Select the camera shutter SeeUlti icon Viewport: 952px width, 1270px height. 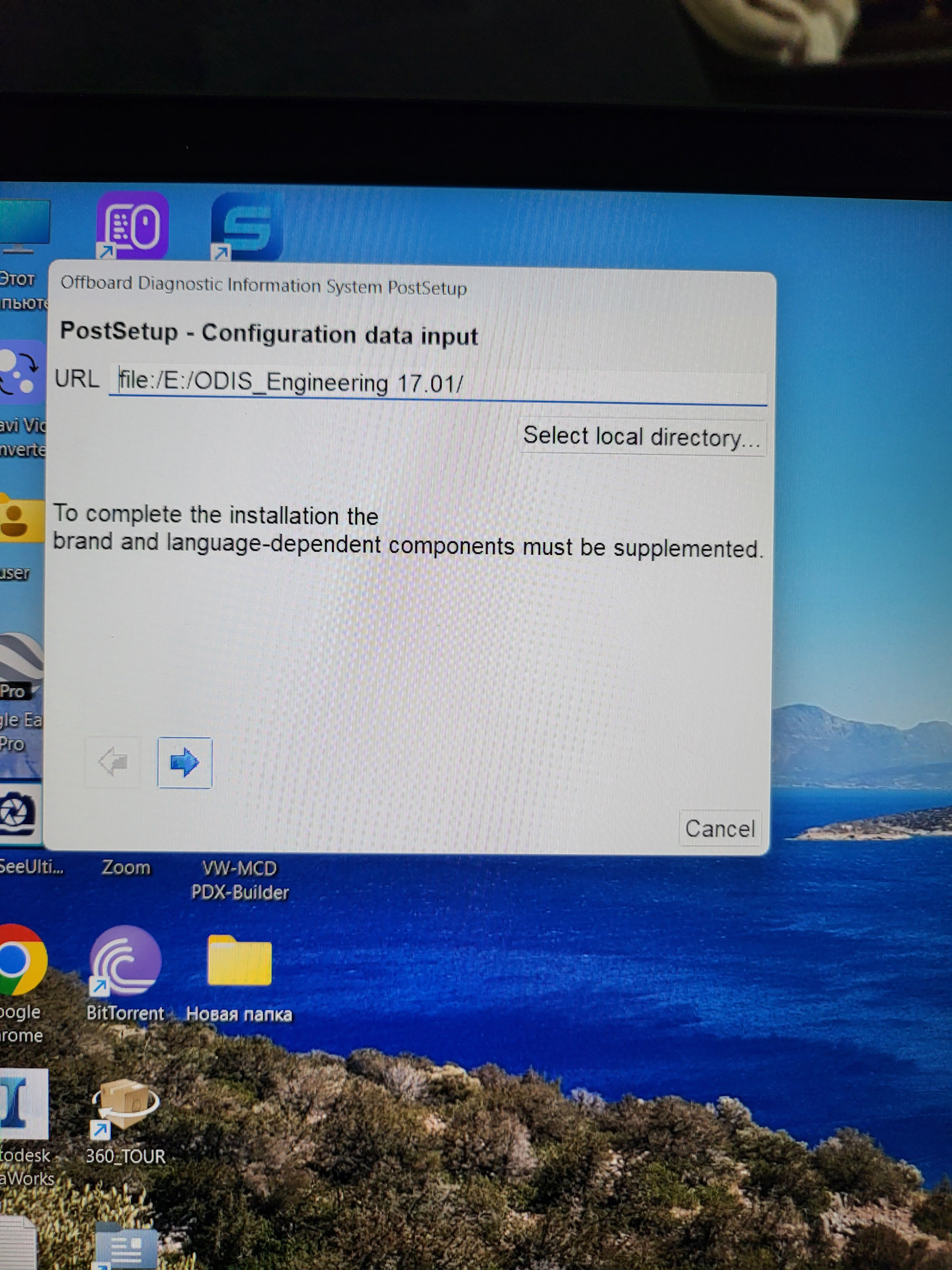click(20, 814)
